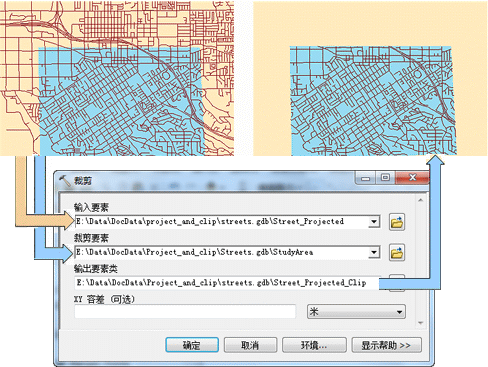Expand the 输入要素 path dropdown
Image resolution: width=488 pixels, height=367 pixels.
374,222
